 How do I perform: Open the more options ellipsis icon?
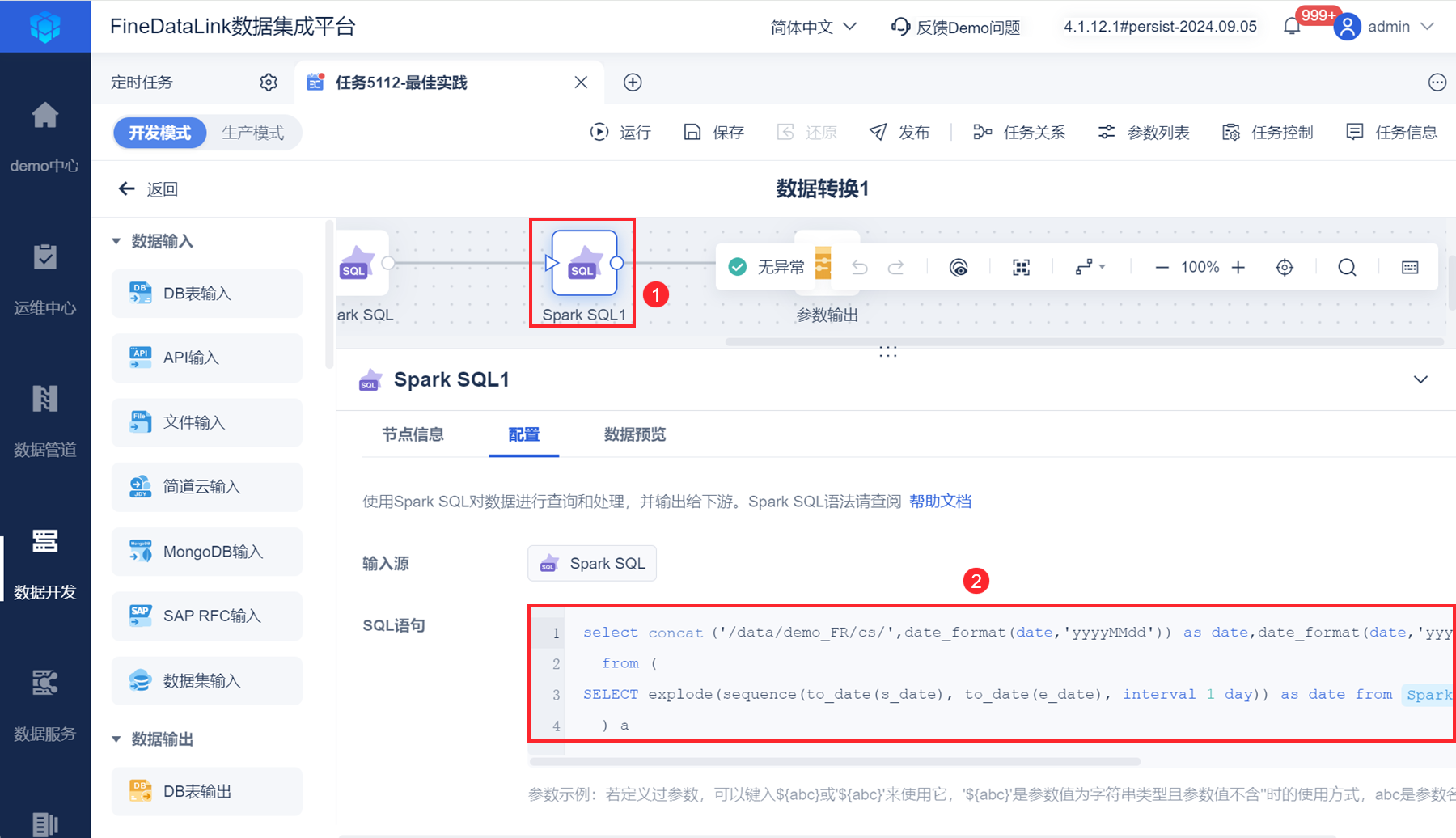coord(1437,83)
